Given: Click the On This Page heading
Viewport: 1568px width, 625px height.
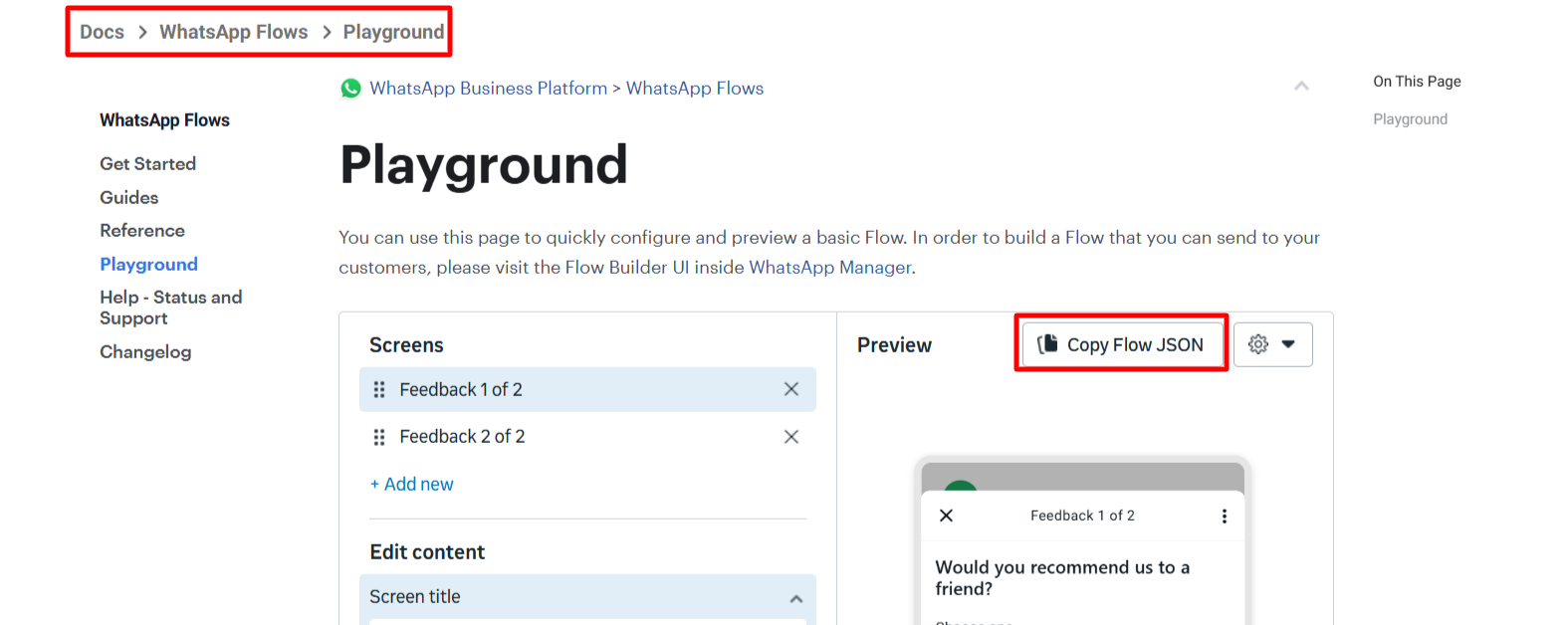Looking at the screenshot, I should pos(1417,82).
